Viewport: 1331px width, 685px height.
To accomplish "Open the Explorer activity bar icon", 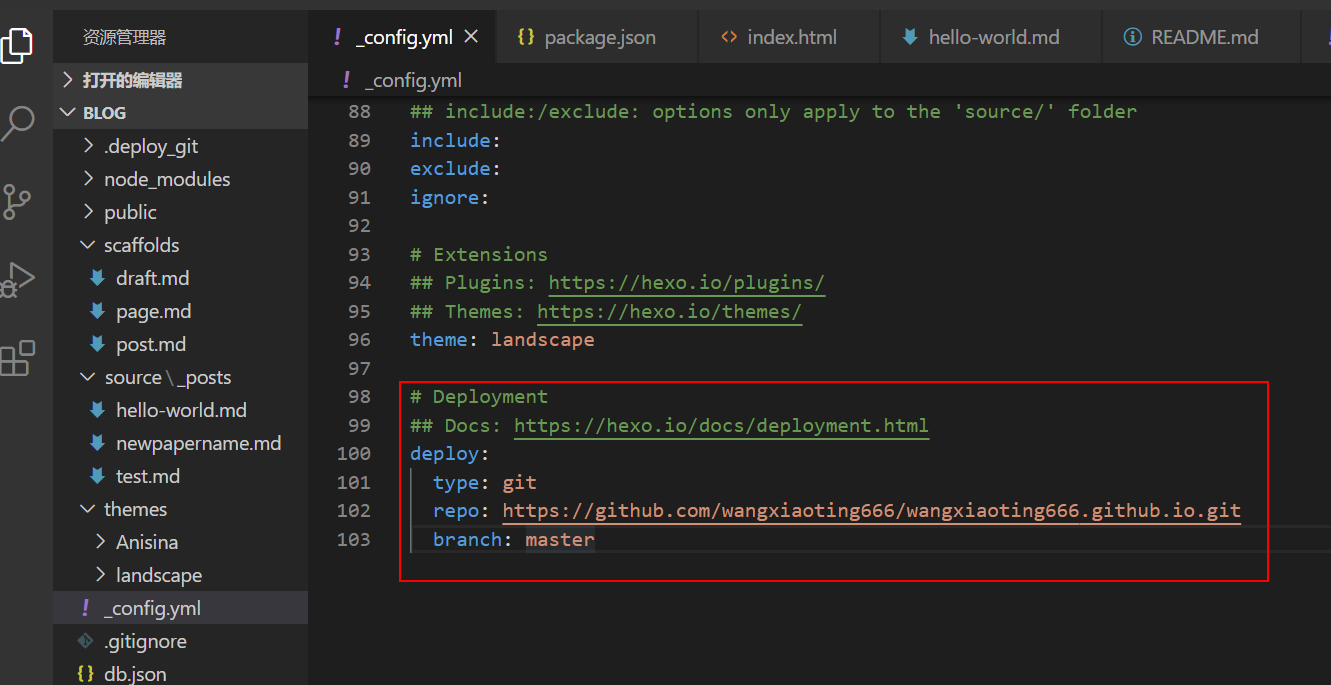I will pos(18,44).
